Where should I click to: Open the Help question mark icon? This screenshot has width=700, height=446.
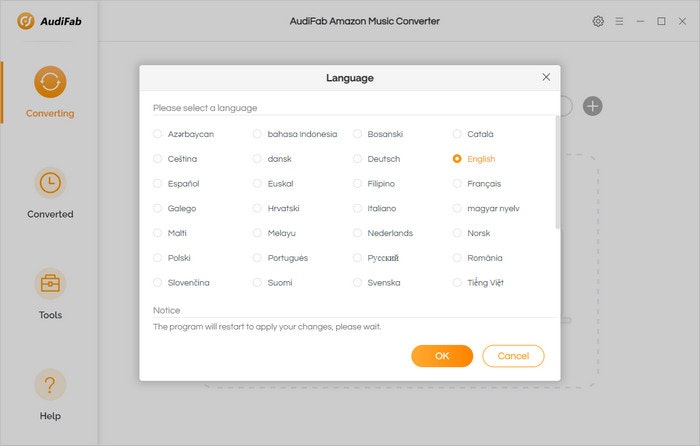click(50, 384)
